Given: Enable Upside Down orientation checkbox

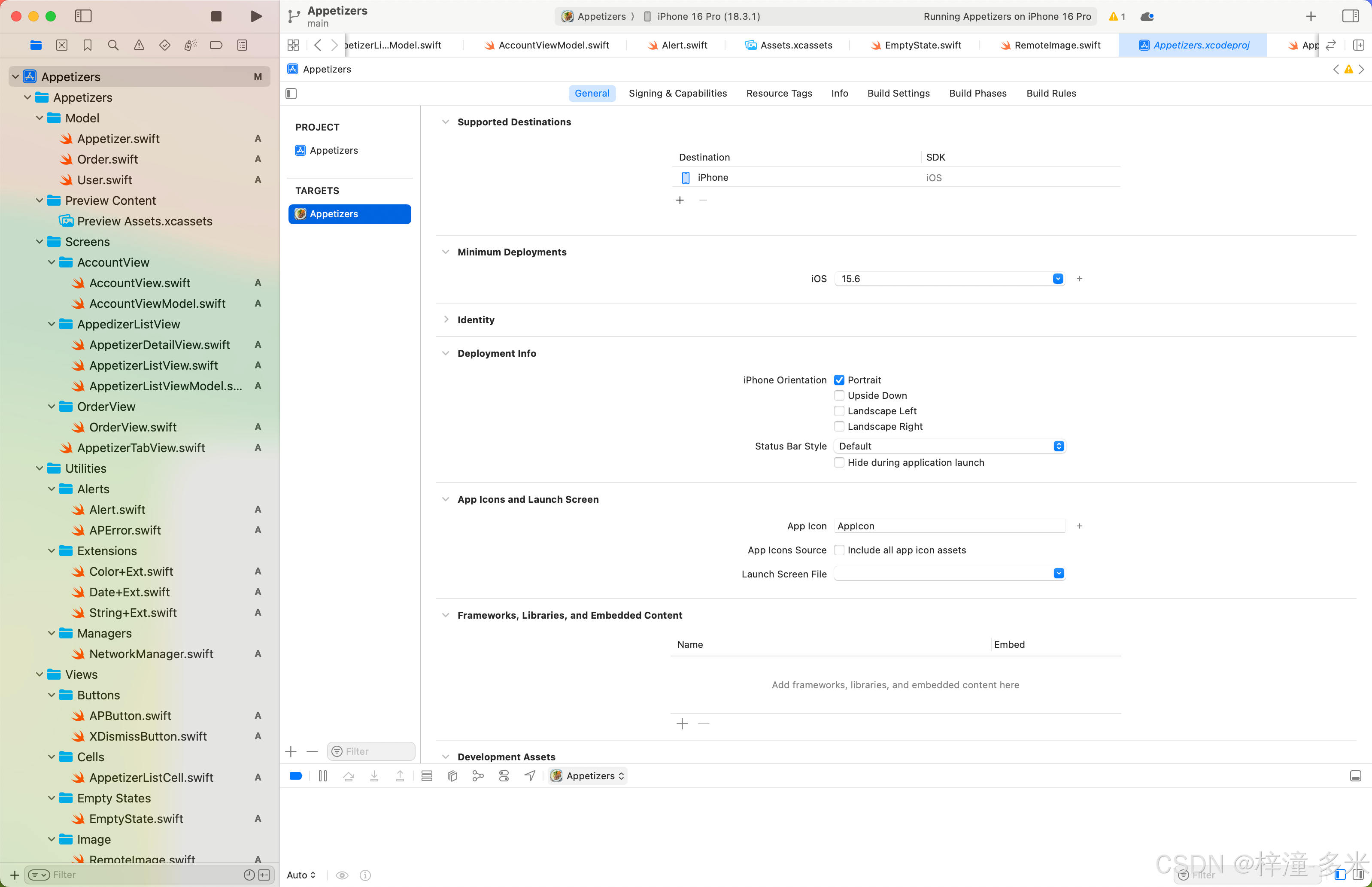Looking at the screenshot, I should (839, 396).
